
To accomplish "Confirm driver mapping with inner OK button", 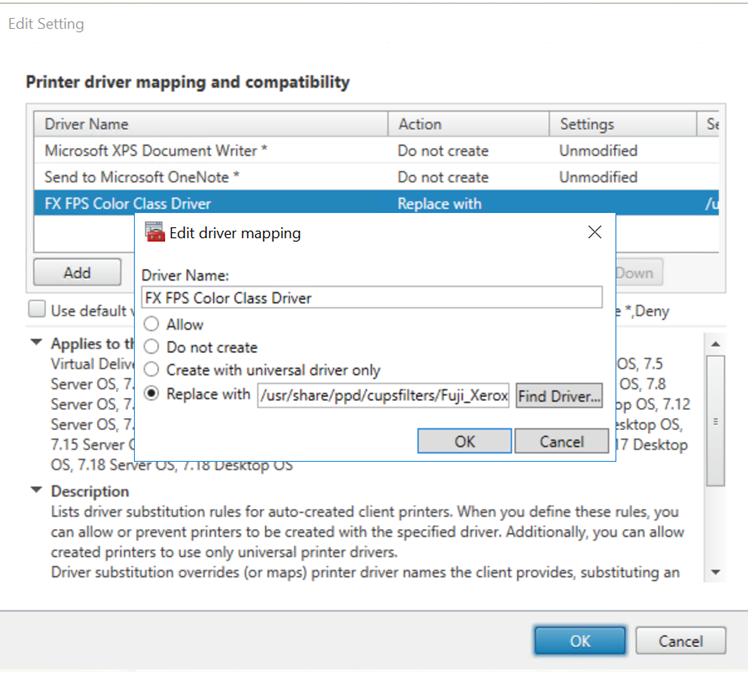I will click(x=464, y=441).
